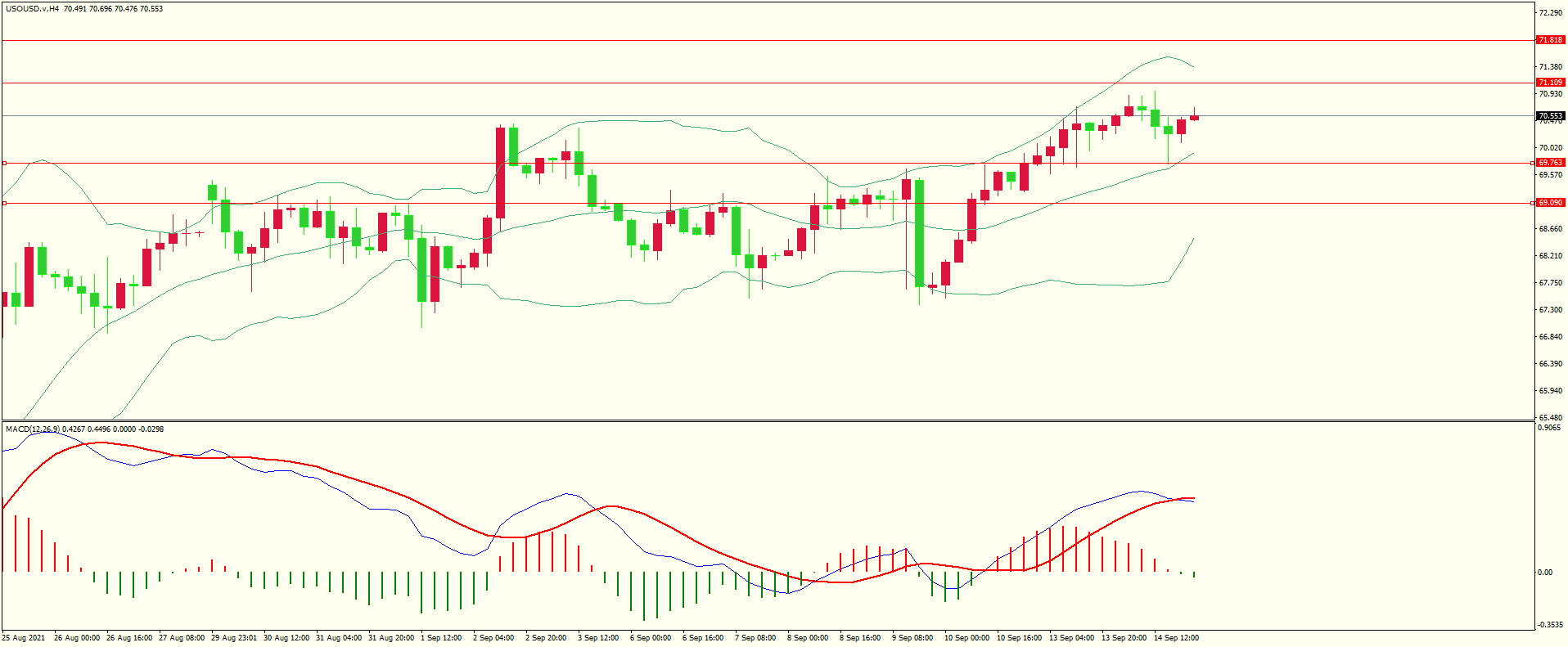1568x647 pixels.
Task: Click the 66.390 value on price axis
Action: click(1551, 364)
